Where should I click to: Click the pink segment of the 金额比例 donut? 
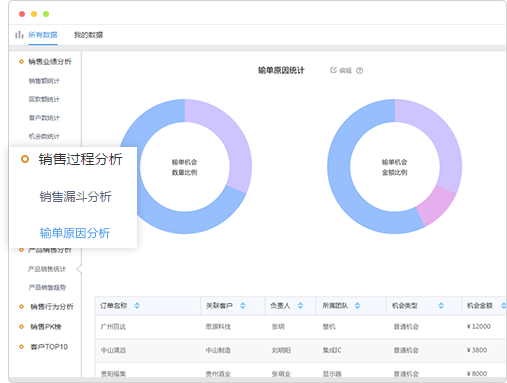(438, 207)
